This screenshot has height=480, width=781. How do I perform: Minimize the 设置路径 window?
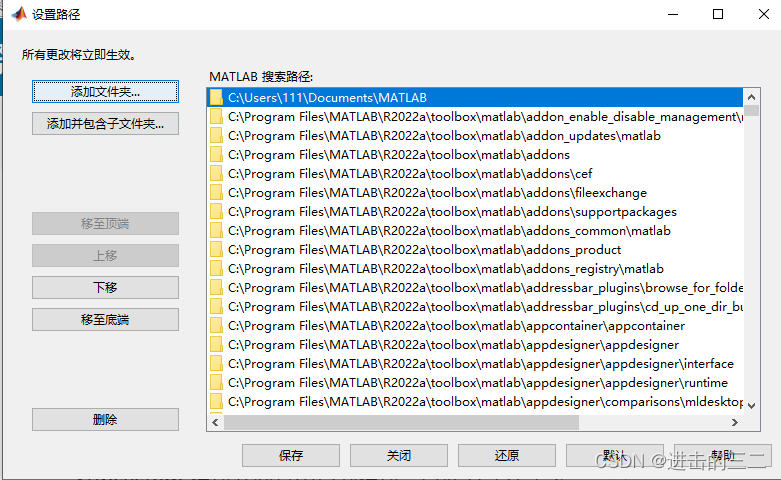(673, 14)
